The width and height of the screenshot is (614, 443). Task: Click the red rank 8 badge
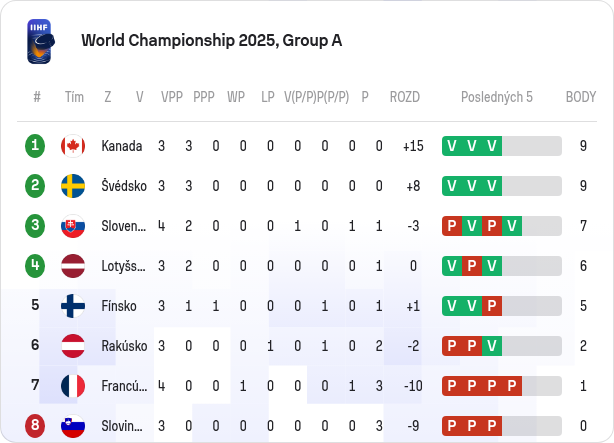(x=35, y=426)
